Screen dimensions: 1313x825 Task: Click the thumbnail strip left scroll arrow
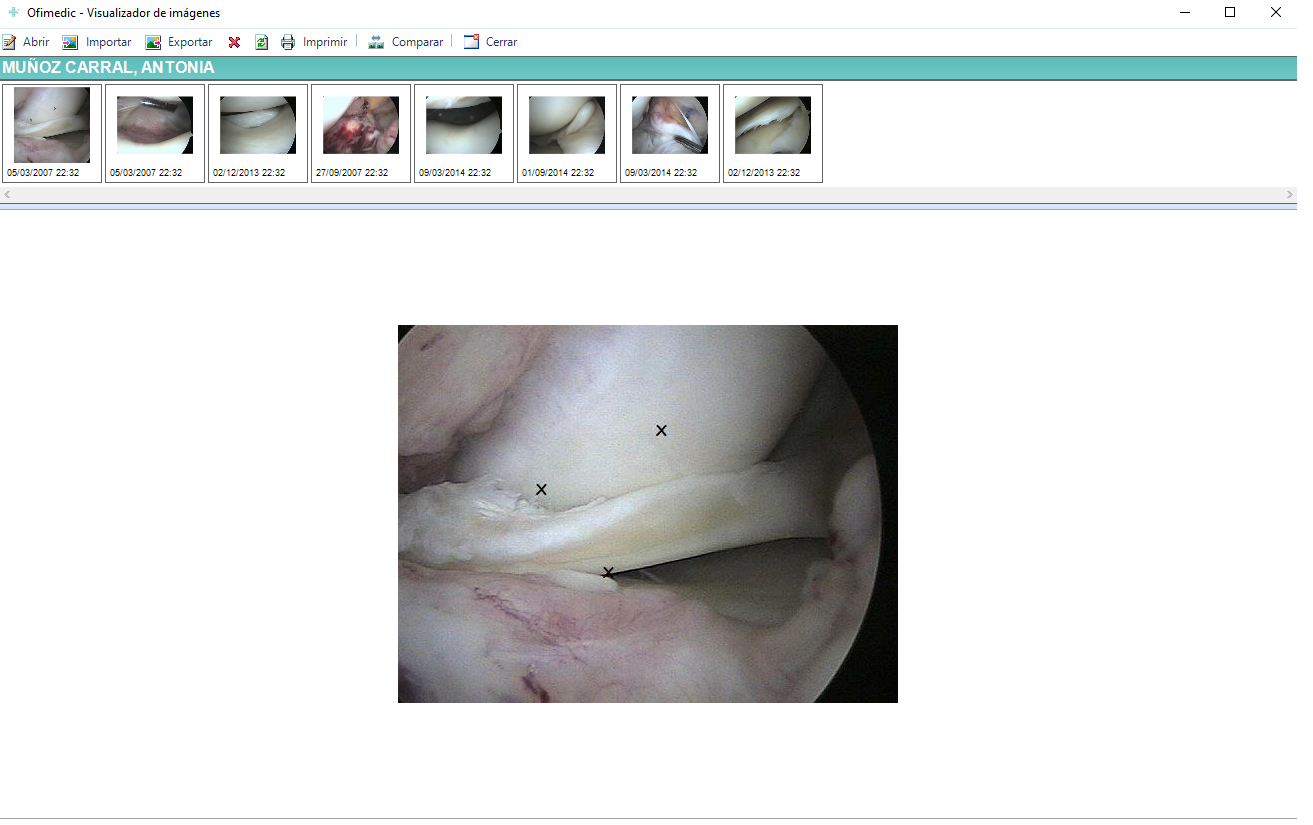pyautogui.click(x=8, y=194)
